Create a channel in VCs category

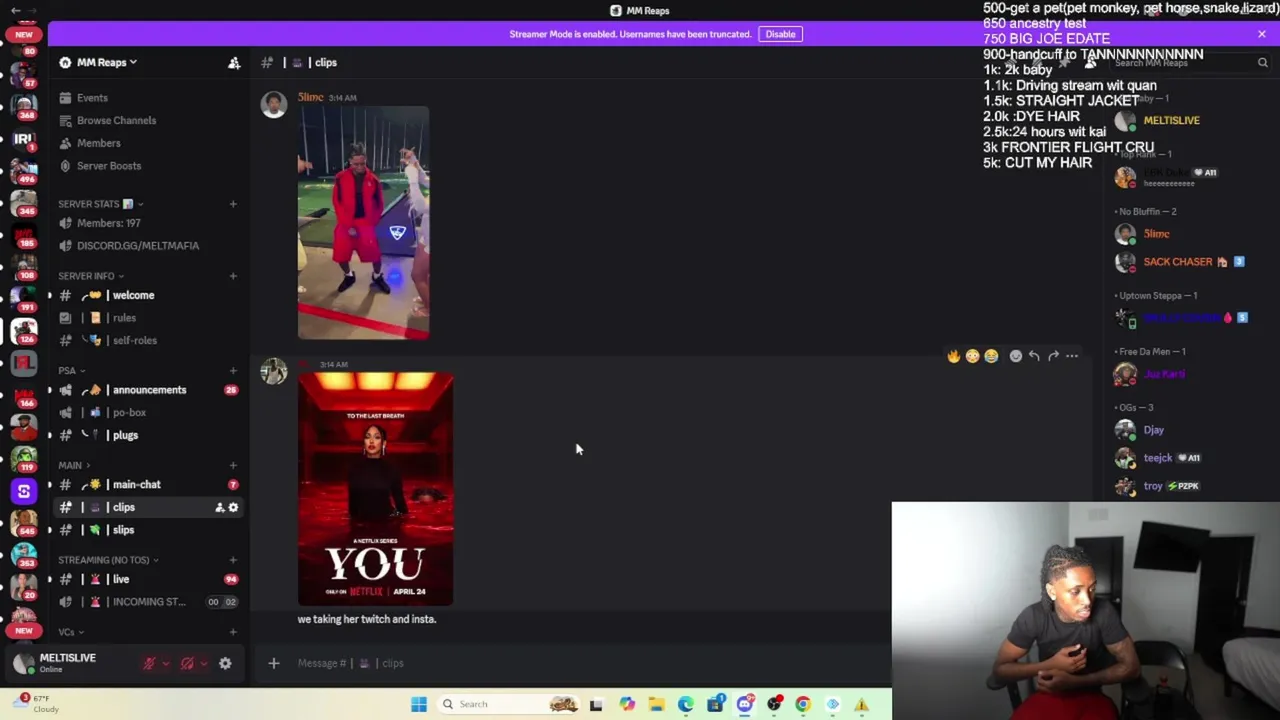pyautogui.click(x=233, y=632)
